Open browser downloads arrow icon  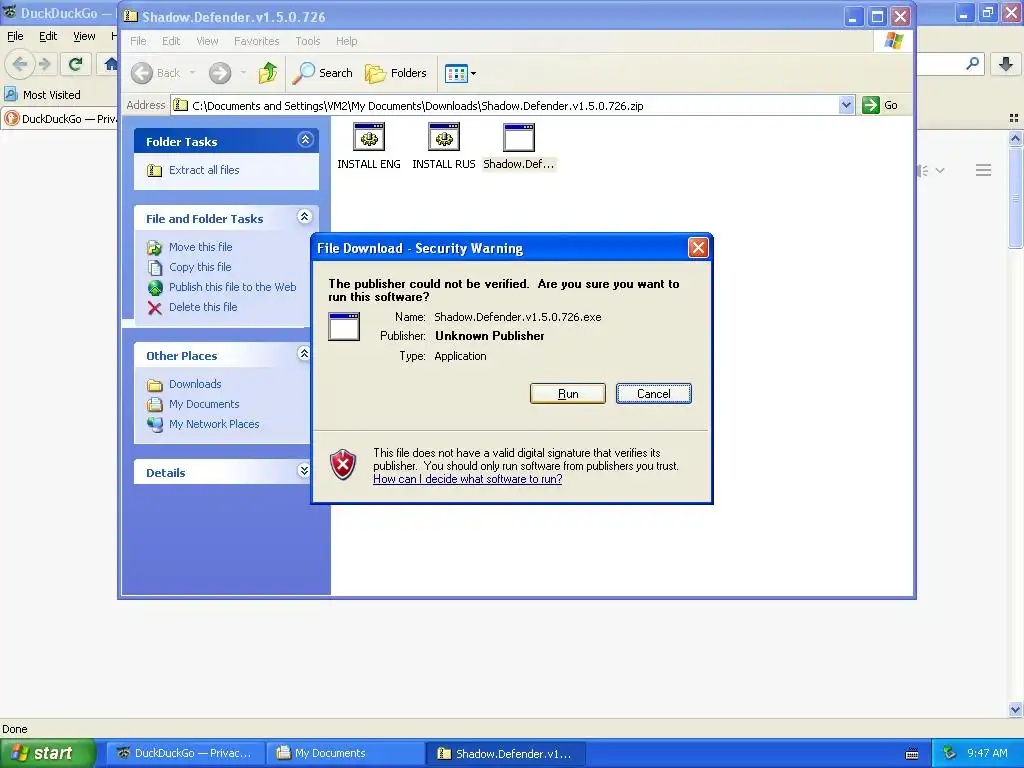click(1006, 64)
